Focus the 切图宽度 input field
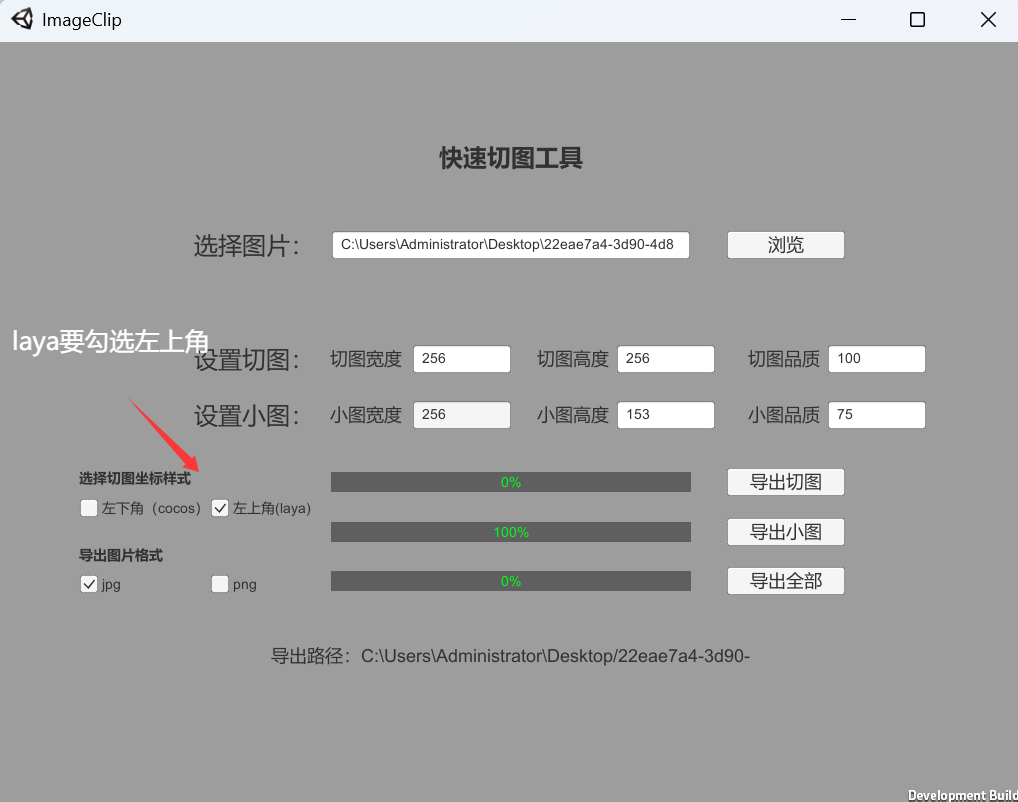 click(x=461, y=359)
